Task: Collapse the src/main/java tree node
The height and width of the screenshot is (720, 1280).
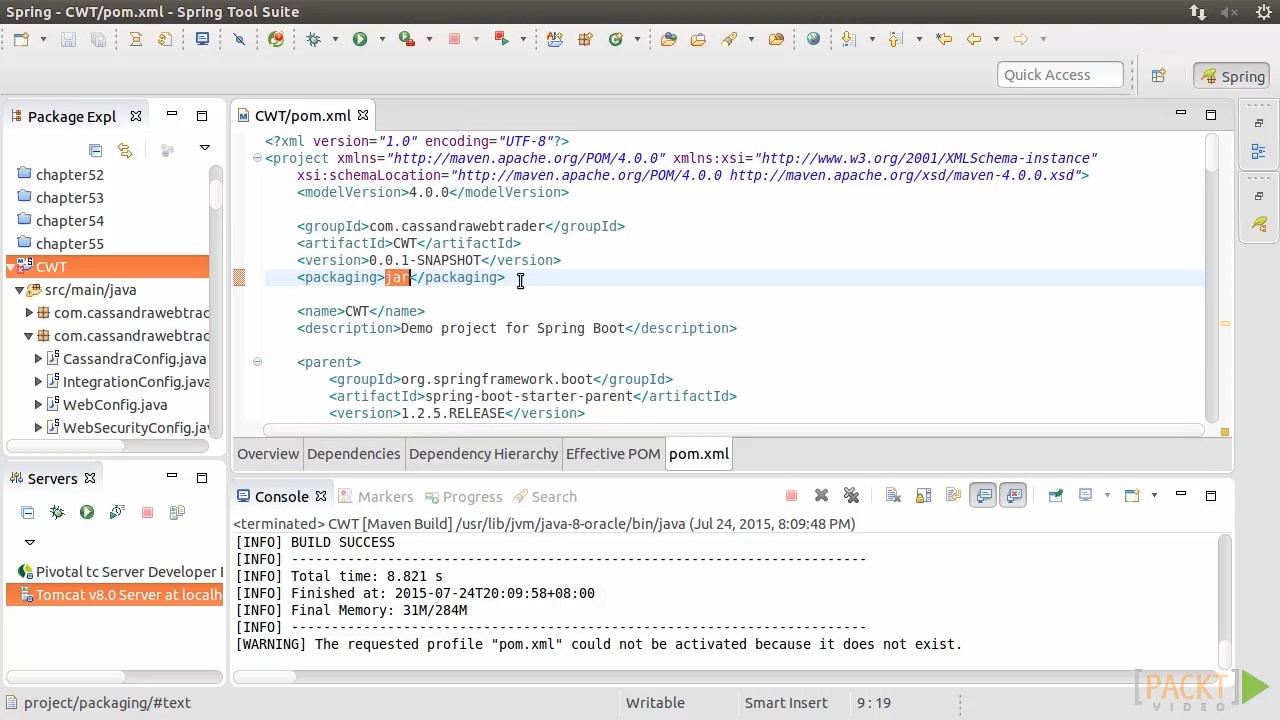Action: tap(19, 290)
